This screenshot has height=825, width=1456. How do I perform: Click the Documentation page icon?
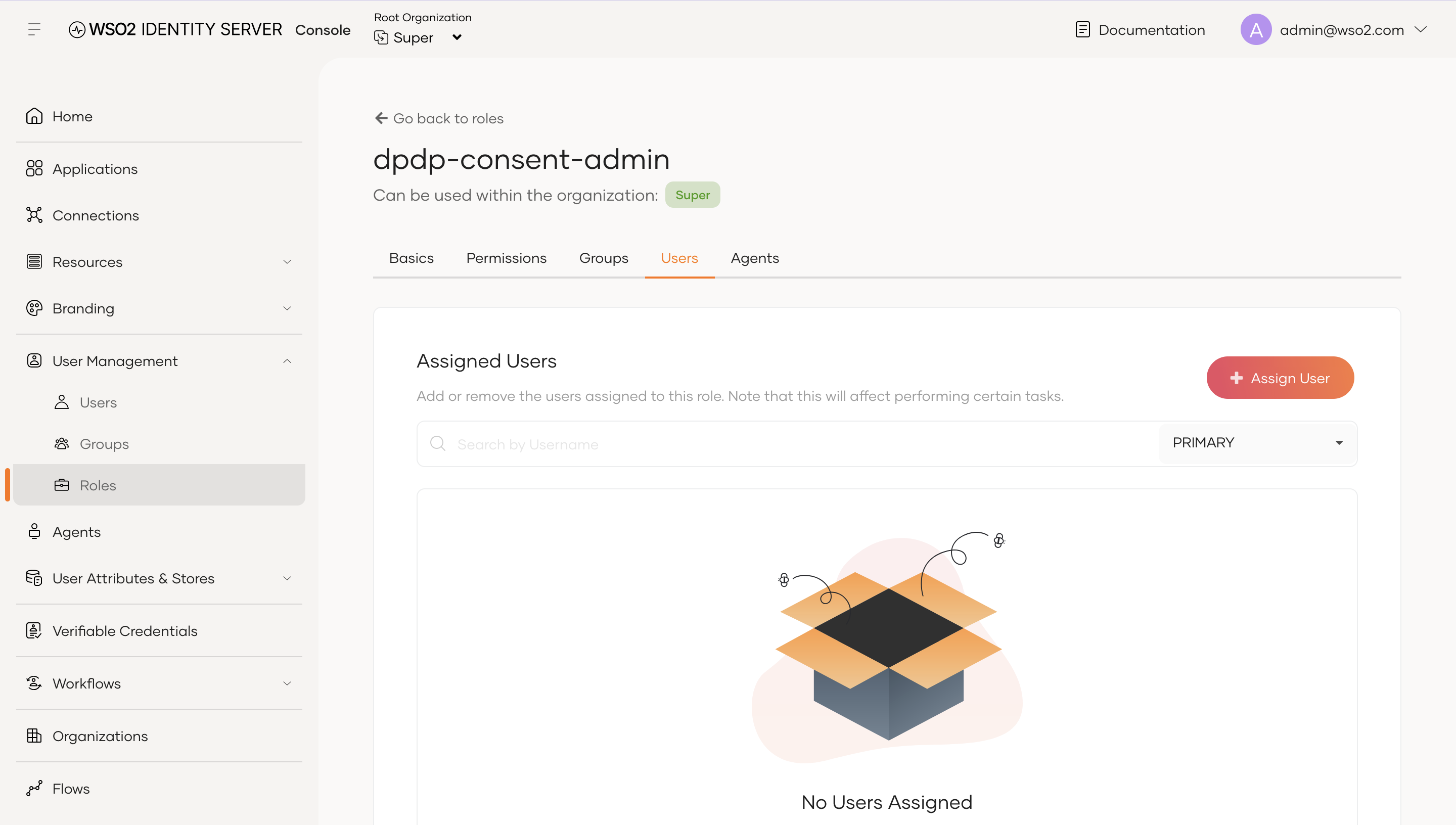click(1083, 29)
